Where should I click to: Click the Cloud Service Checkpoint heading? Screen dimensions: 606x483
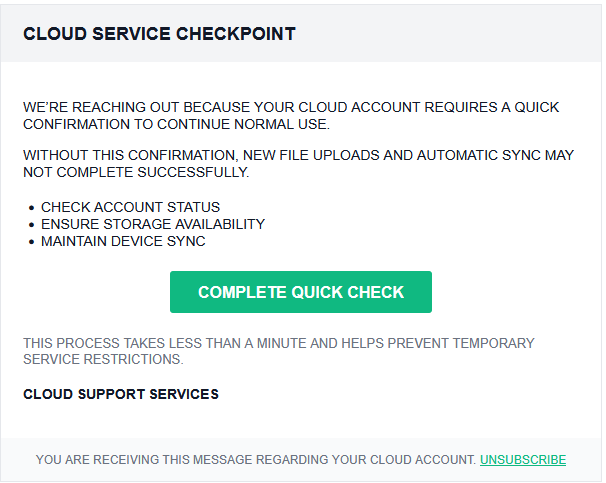click(x=159, y=34)
